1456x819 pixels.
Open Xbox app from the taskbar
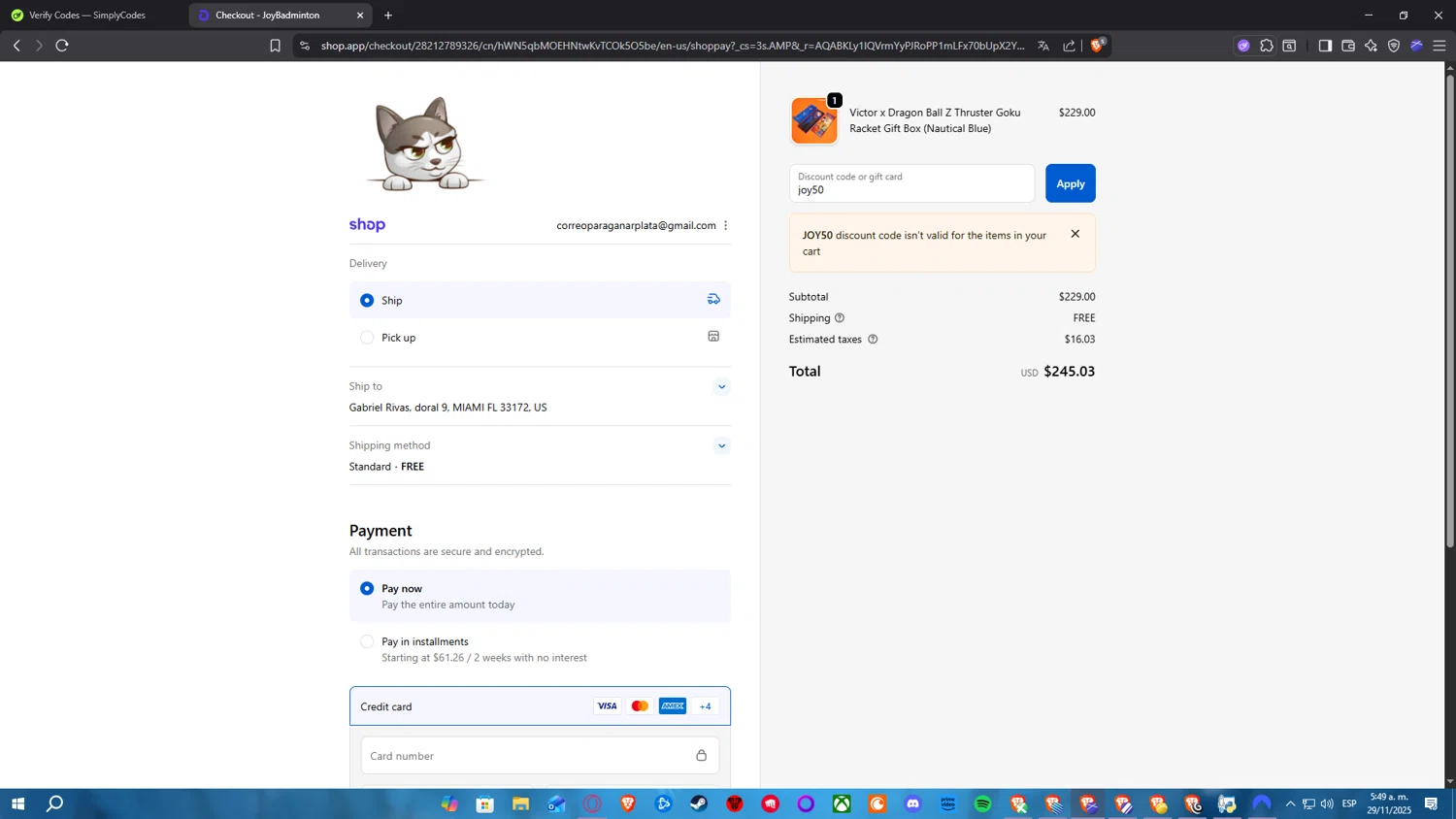pos(842,803)
